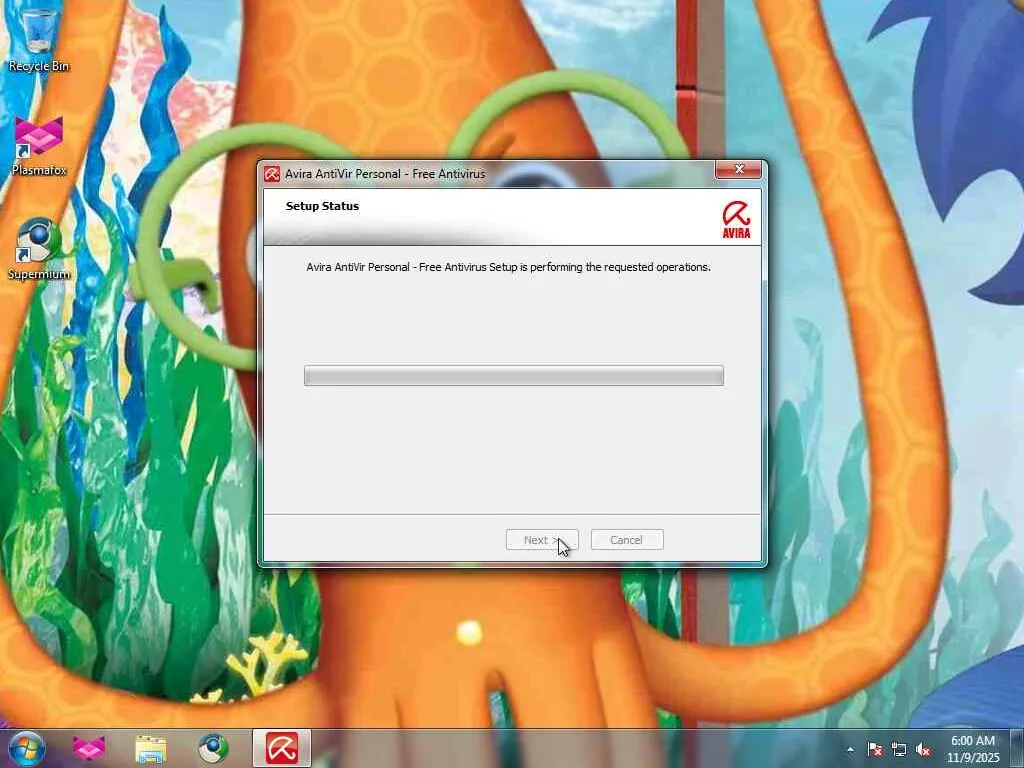Image resolution: width=1024 pixels, height=768 pixels.
Task: Open volume mixer muted speaker icon
Action: coord(923,750)
